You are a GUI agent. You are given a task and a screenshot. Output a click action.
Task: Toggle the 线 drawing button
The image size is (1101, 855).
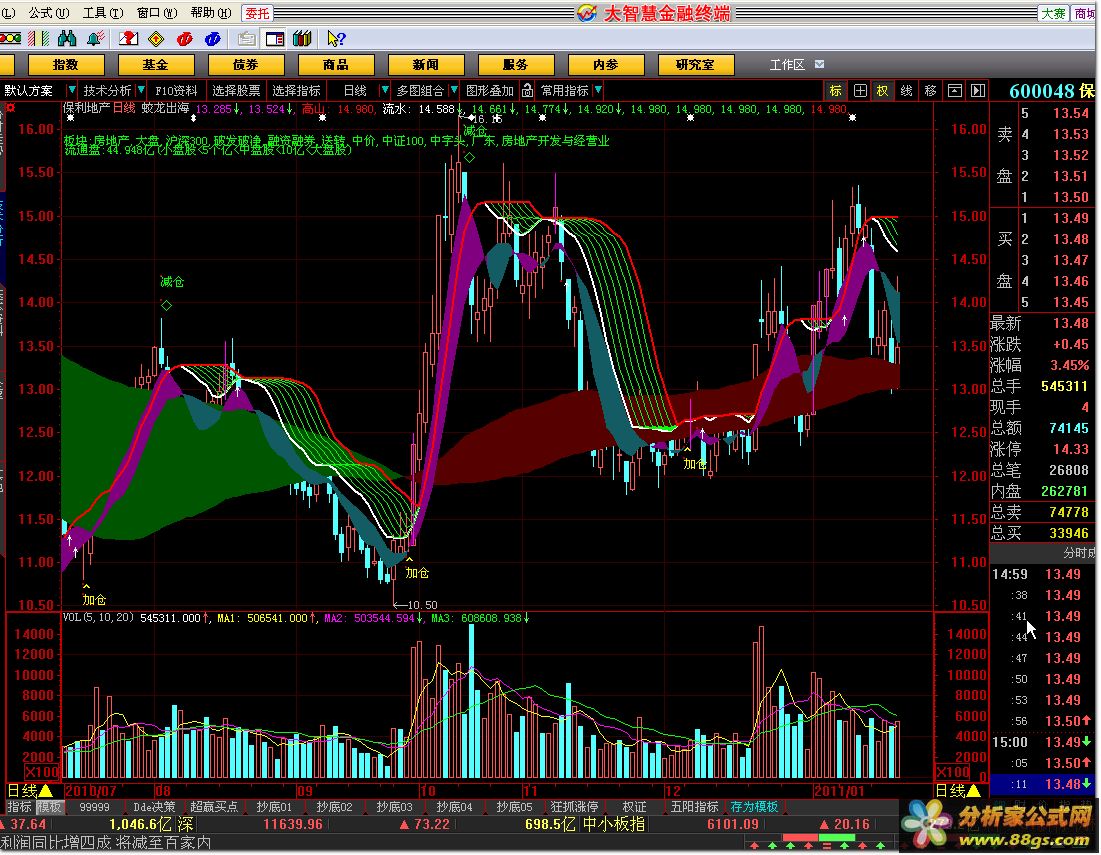click(906, 91)
